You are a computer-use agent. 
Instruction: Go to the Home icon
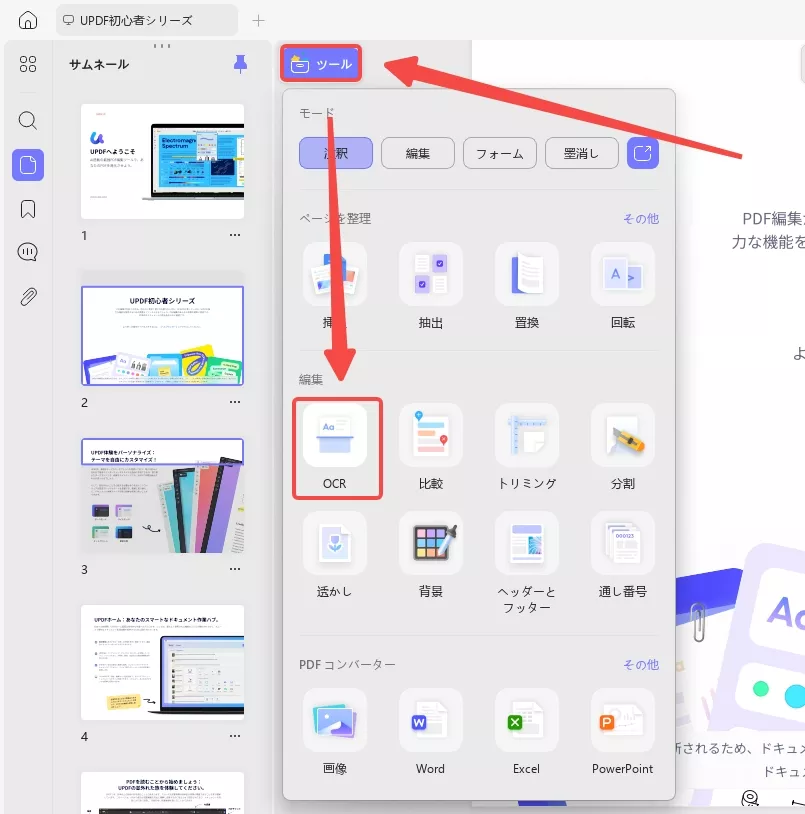(28, 20)
